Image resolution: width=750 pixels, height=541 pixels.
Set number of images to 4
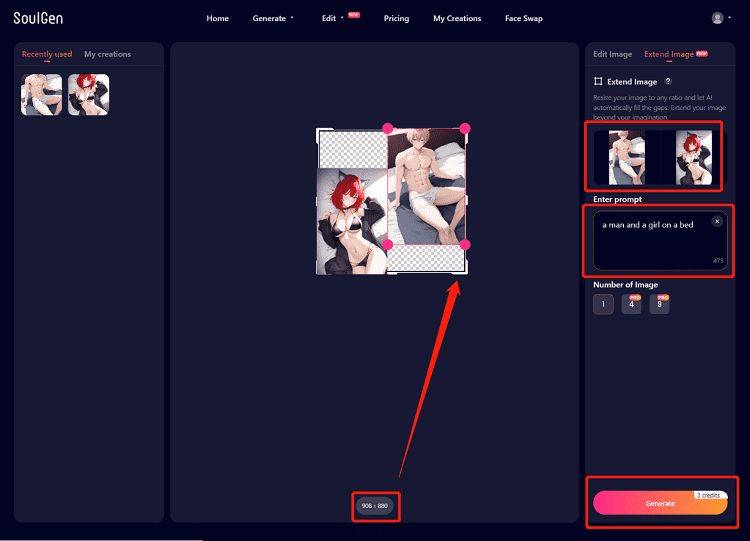click(631, 304)
